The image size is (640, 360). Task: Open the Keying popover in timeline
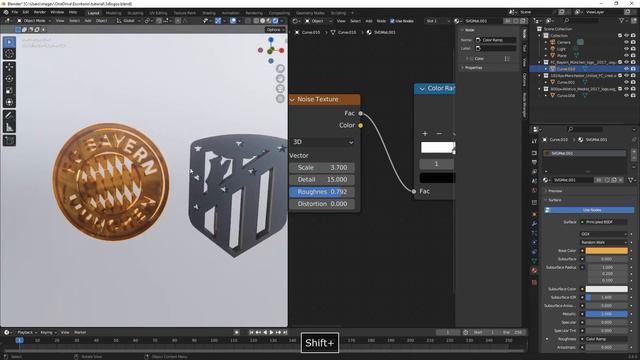coord(48,332)
